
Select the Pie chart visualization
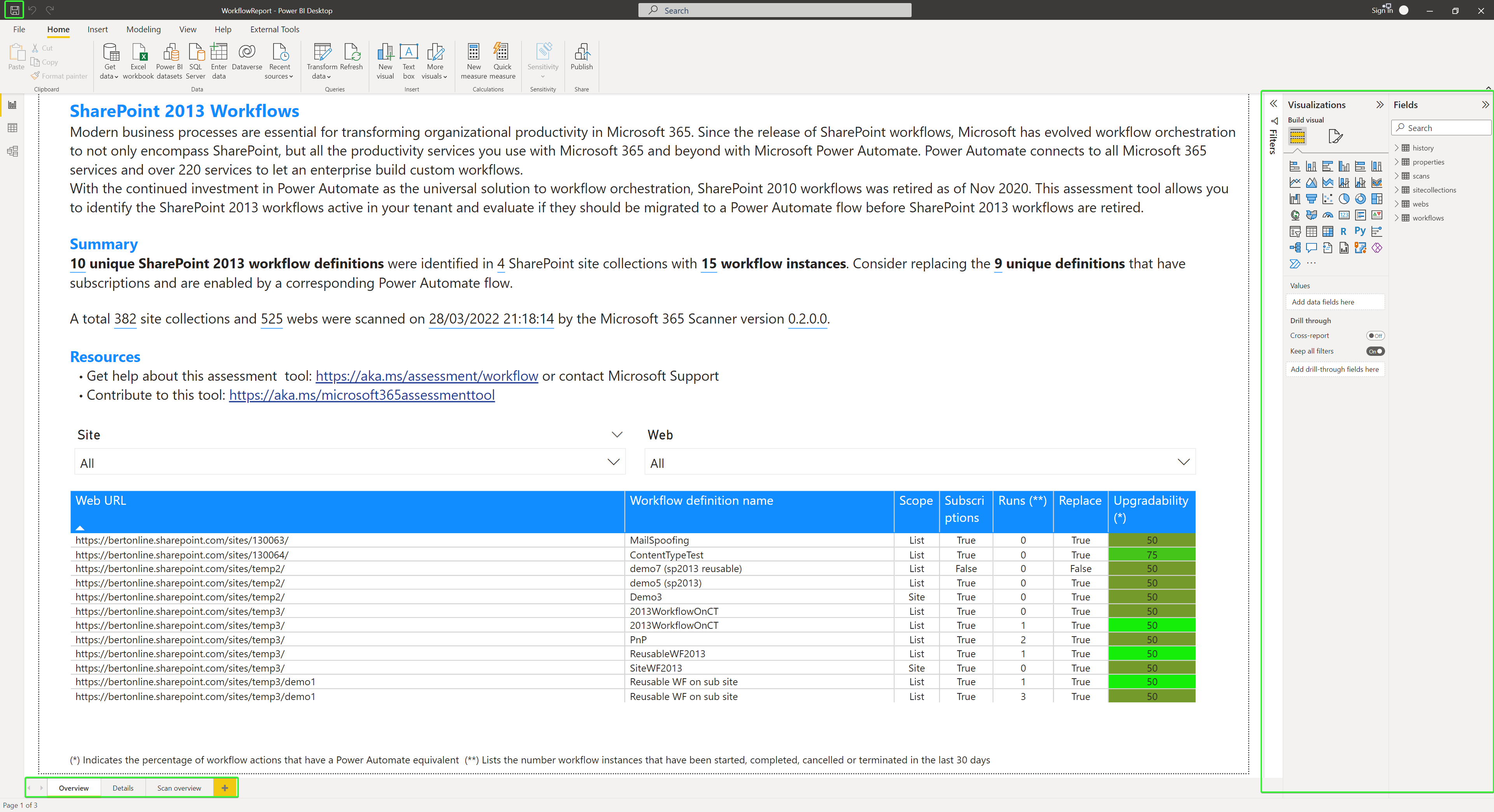[1344, 199]
